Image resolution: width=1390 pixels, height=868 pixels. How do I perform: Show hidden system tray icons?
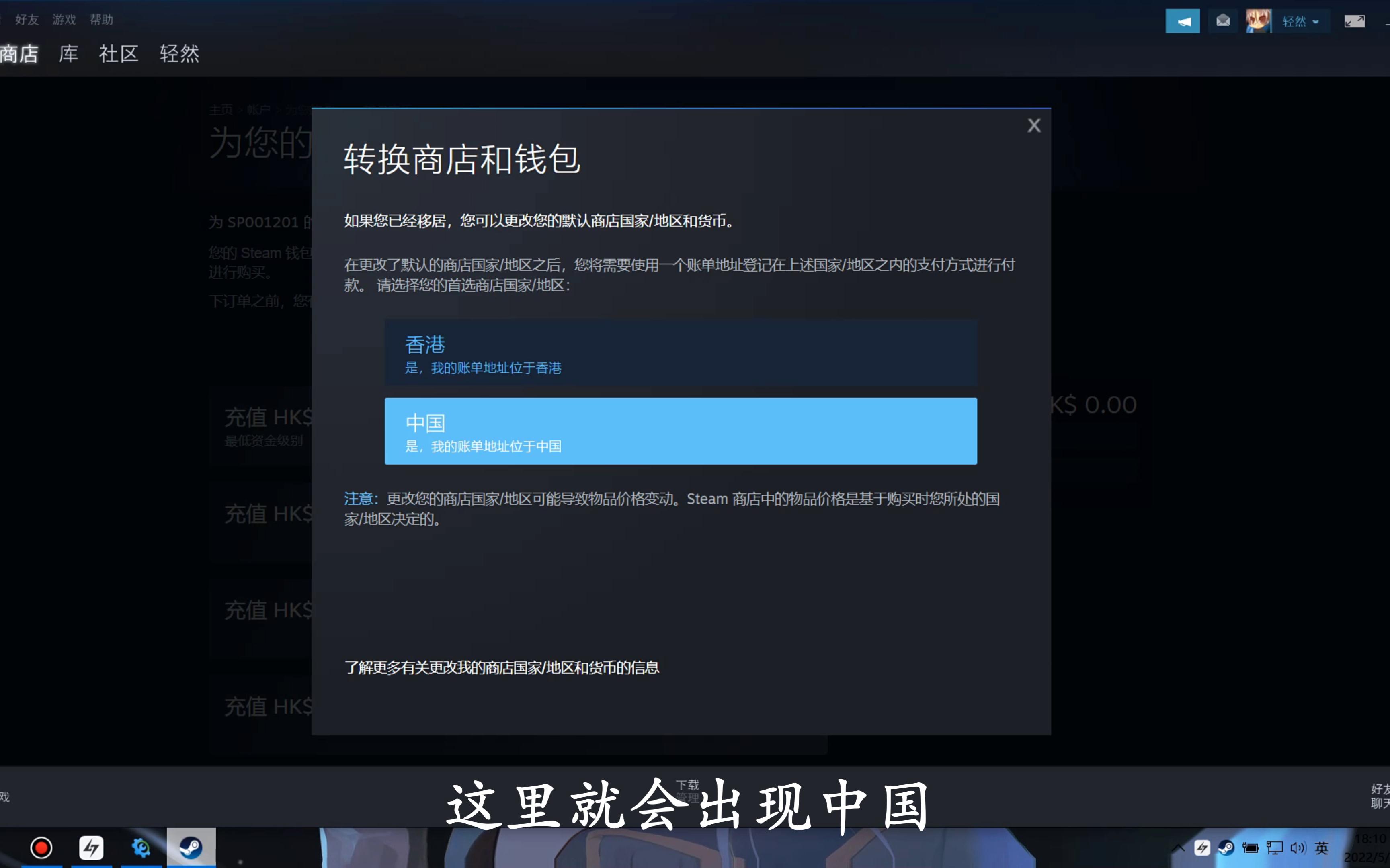pos(1178,848)
